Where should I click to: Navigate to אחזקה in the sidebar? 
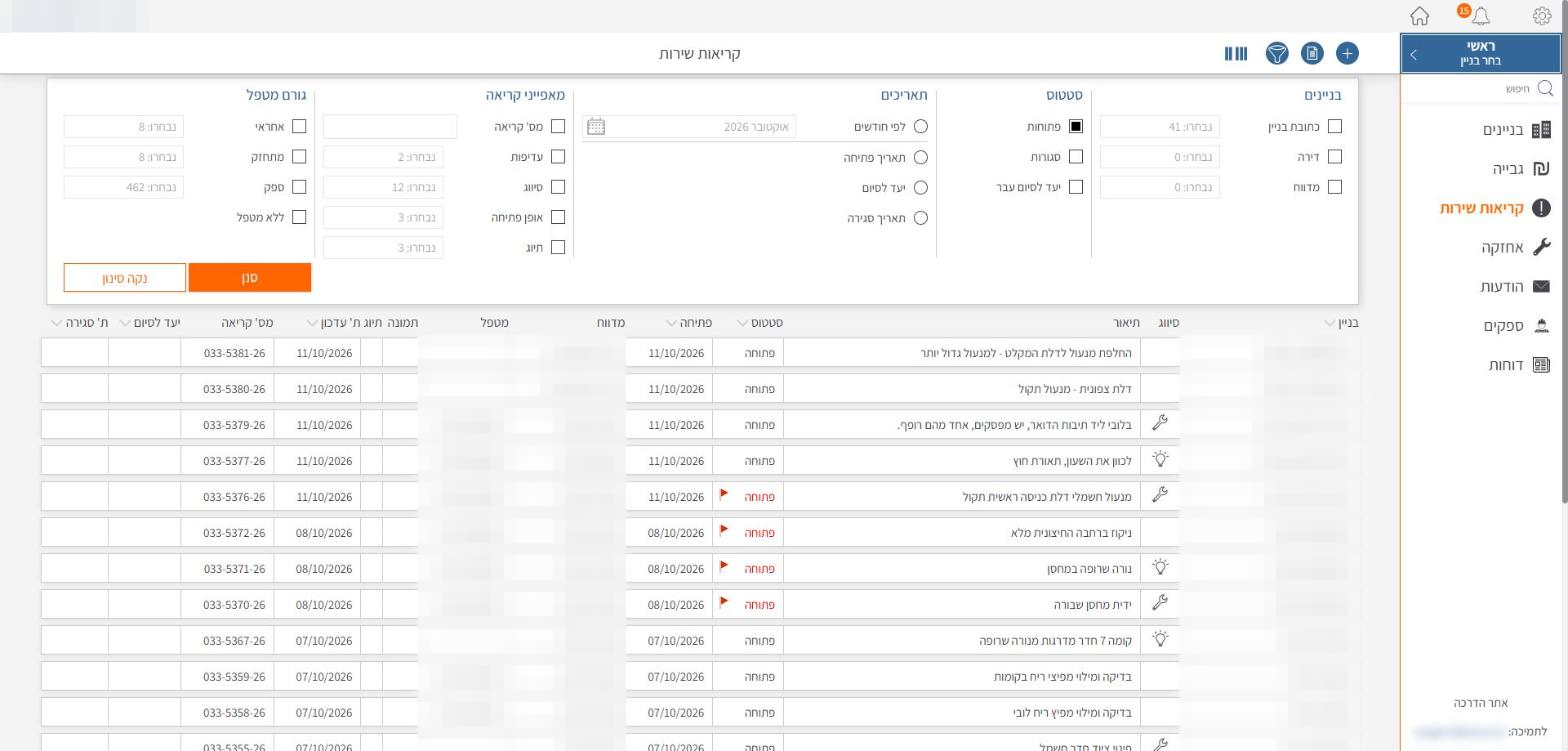tap(1515, 248)
